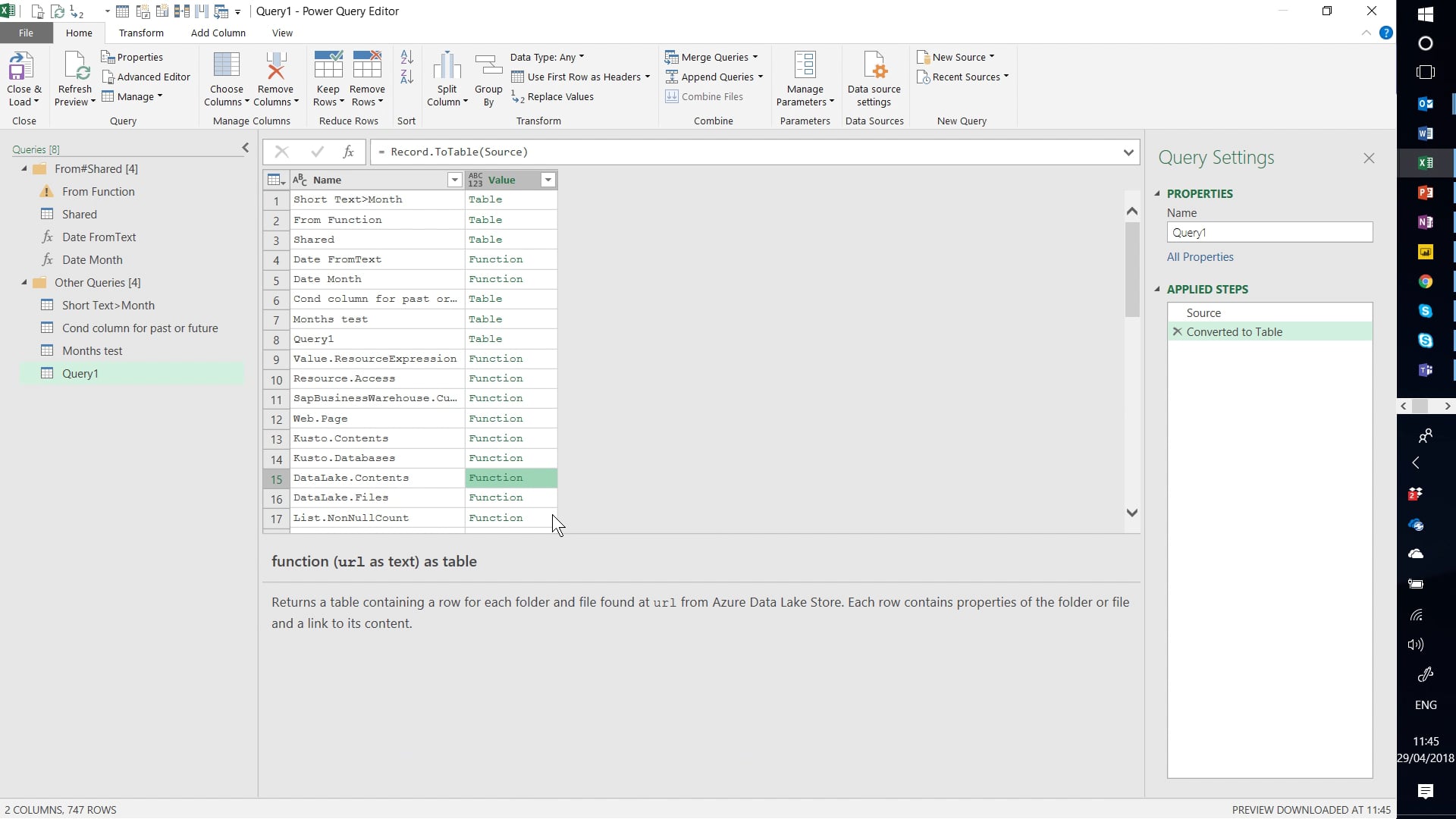1456x819 pixels.
Task: Open the Value column filter dropdown
Action: tap(548, 180)
